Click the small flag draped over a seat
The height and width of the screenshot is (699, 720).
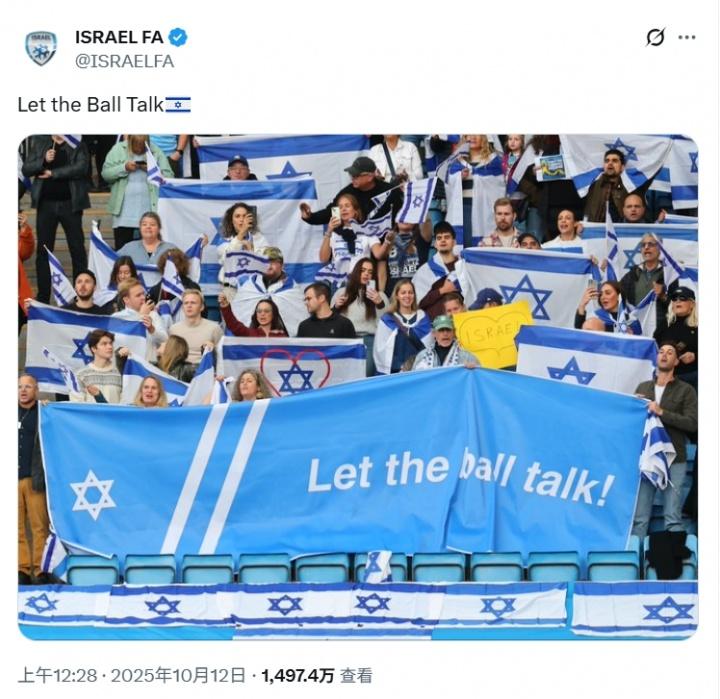point(379,567)
